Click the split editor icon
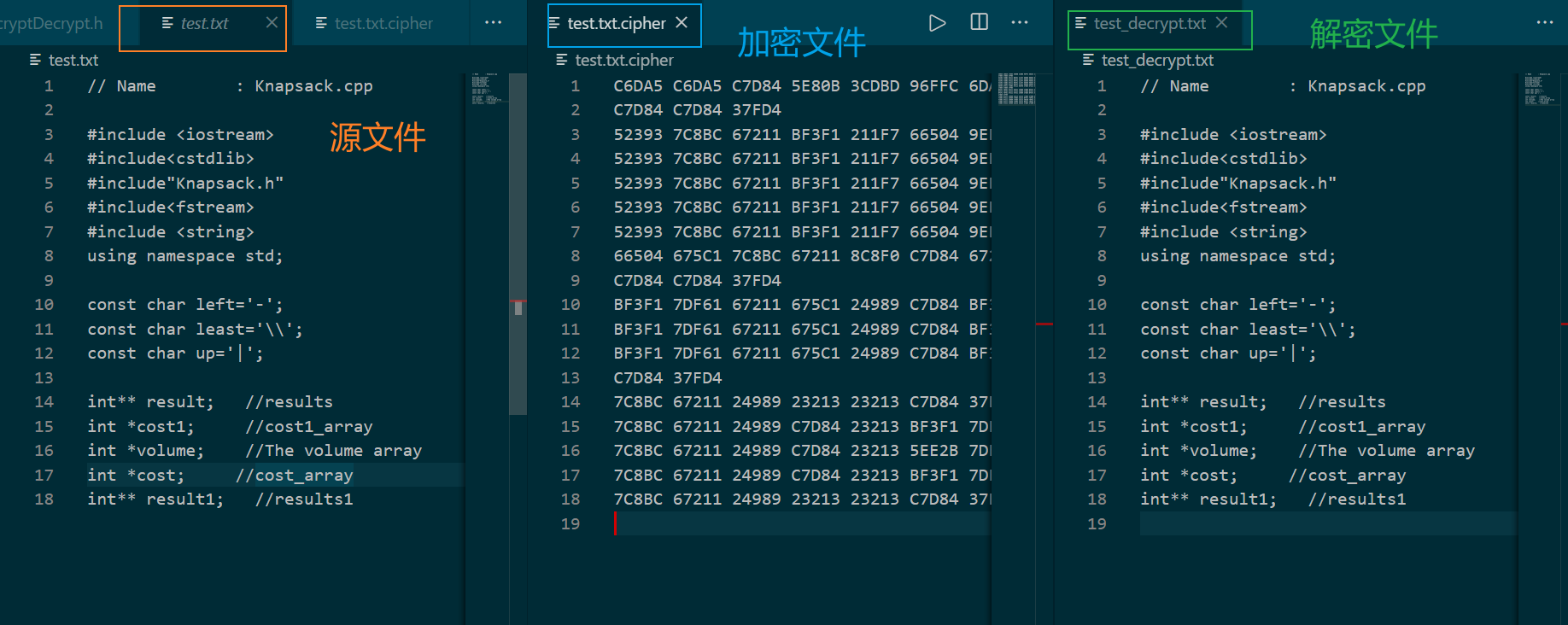Image resolution: width=1568 pixels, height=625 pixels. [x=979, y=22]
